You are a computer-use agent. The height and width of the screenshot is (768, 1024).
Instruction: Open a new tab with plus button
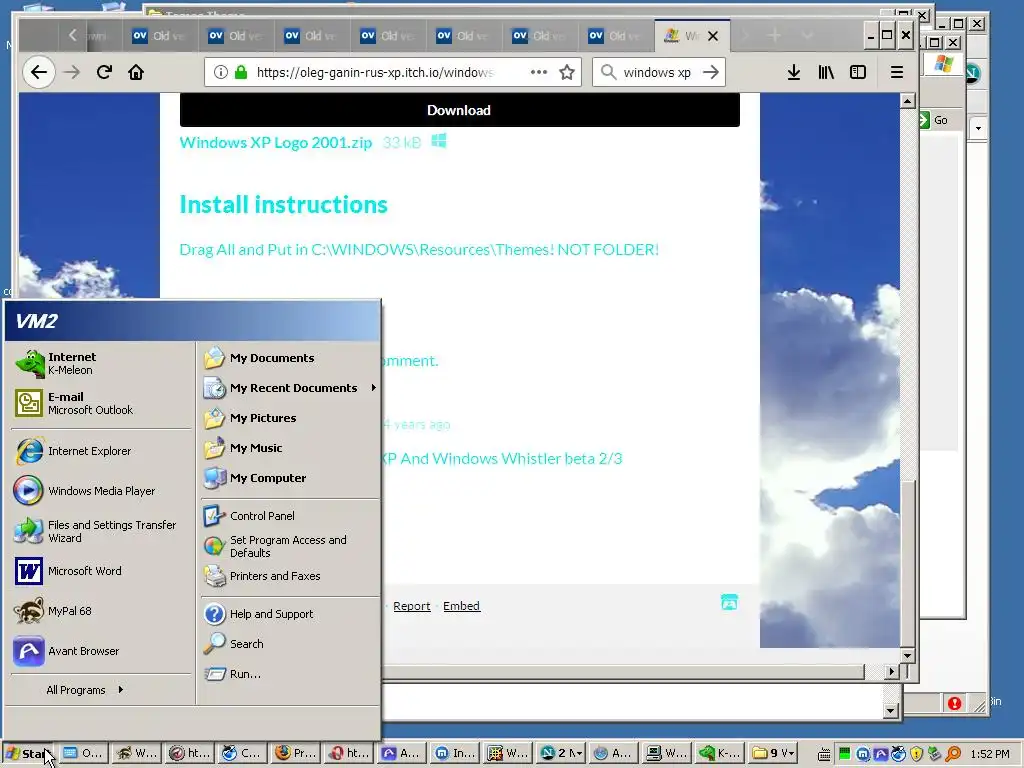[774, 35]
